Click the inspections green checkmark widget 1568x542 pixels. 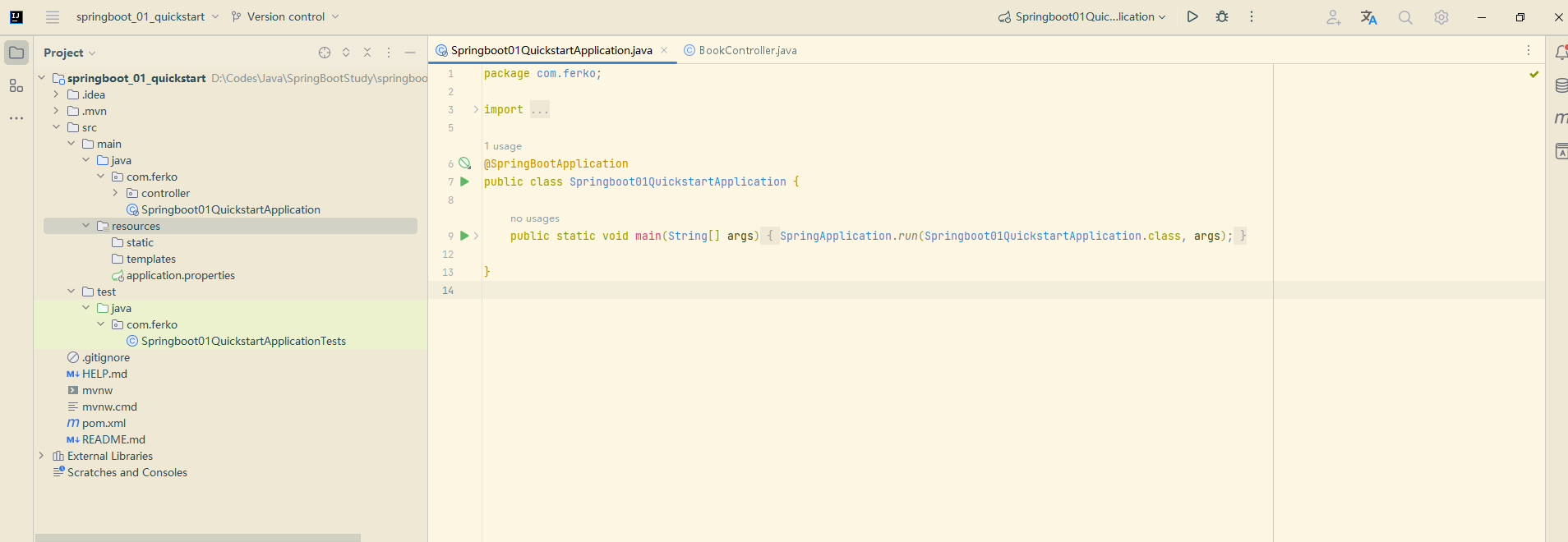point(1533,74)
